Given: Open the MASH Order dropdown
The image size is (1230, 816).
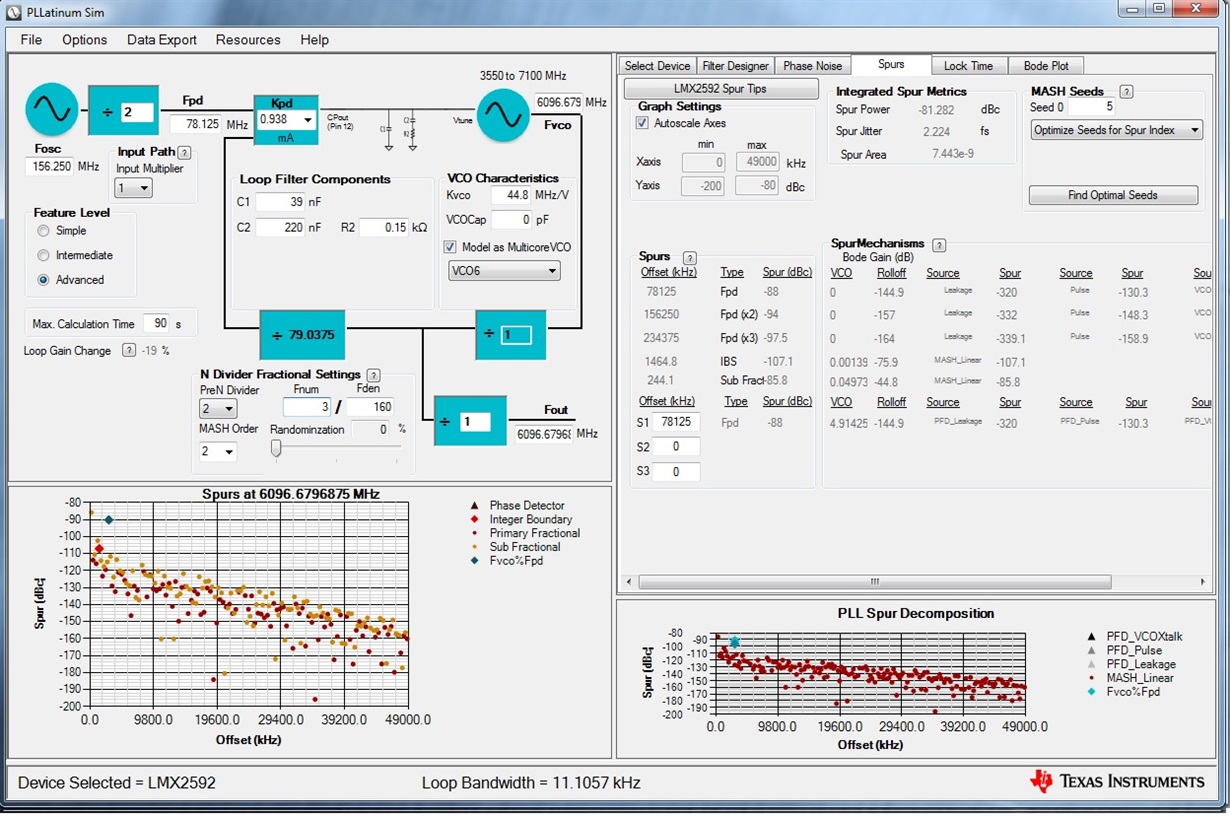Looking at the screenshot, I should click(x=218, y=452).
